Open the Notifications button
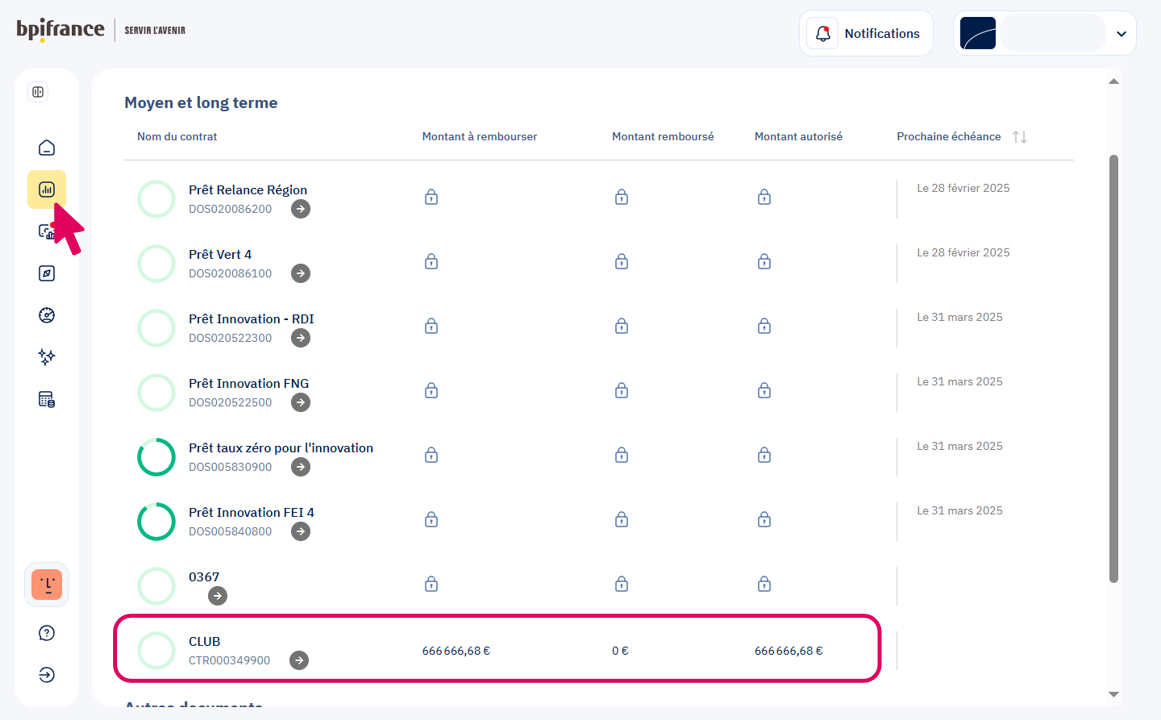1161x720 pixels. coord(866,33)
